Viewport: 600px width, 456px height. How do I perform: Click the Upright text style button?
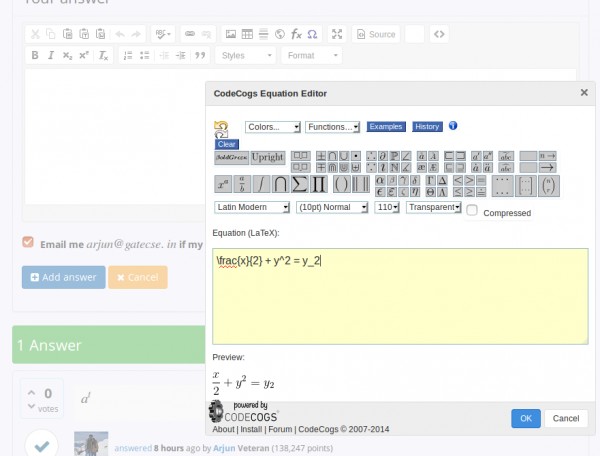click(267, 157)
